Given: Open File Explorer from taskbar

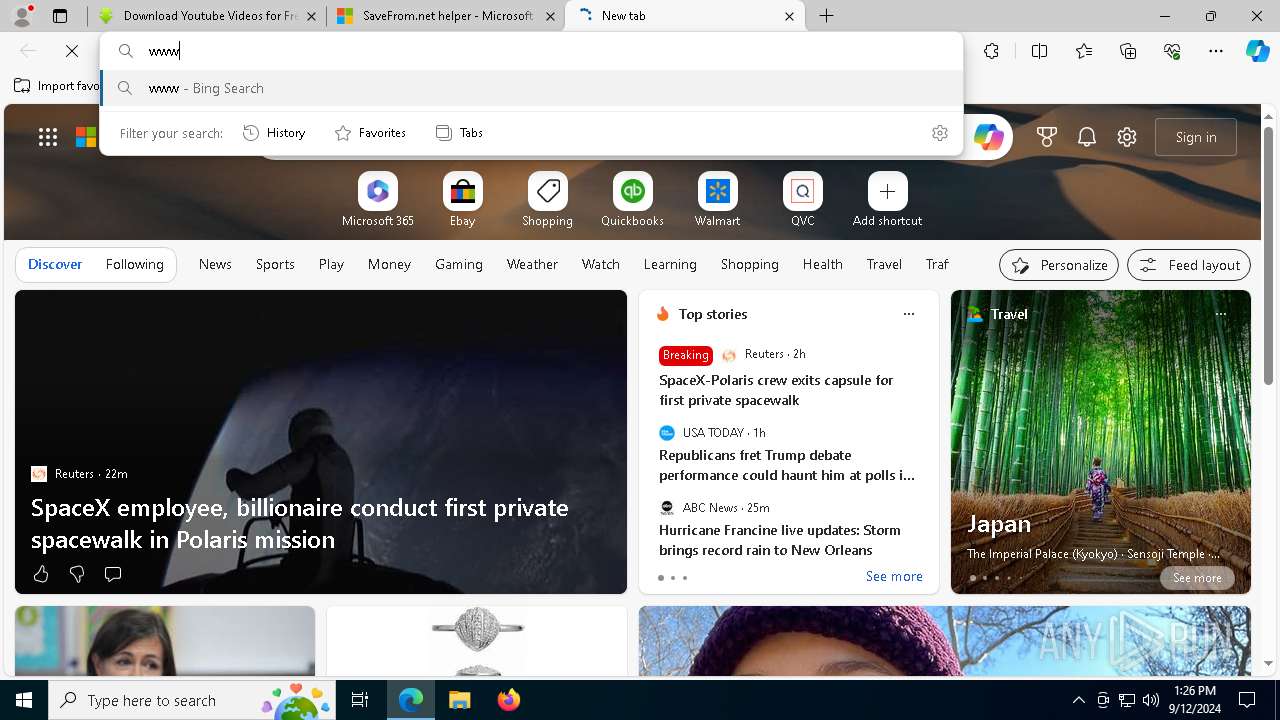Looking at the screenshot, I should coord(459,700).
